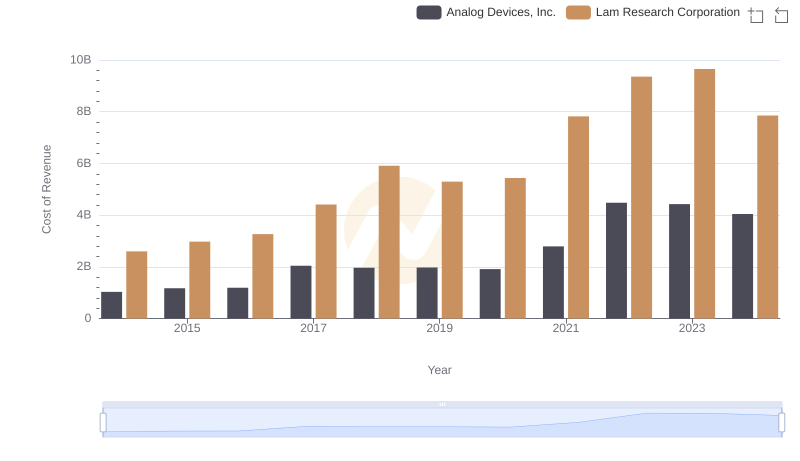The width and height of the screenshot is (800, 461).
Task: Click the top grip bar of the range slider
Action: [x=442, y=404]
